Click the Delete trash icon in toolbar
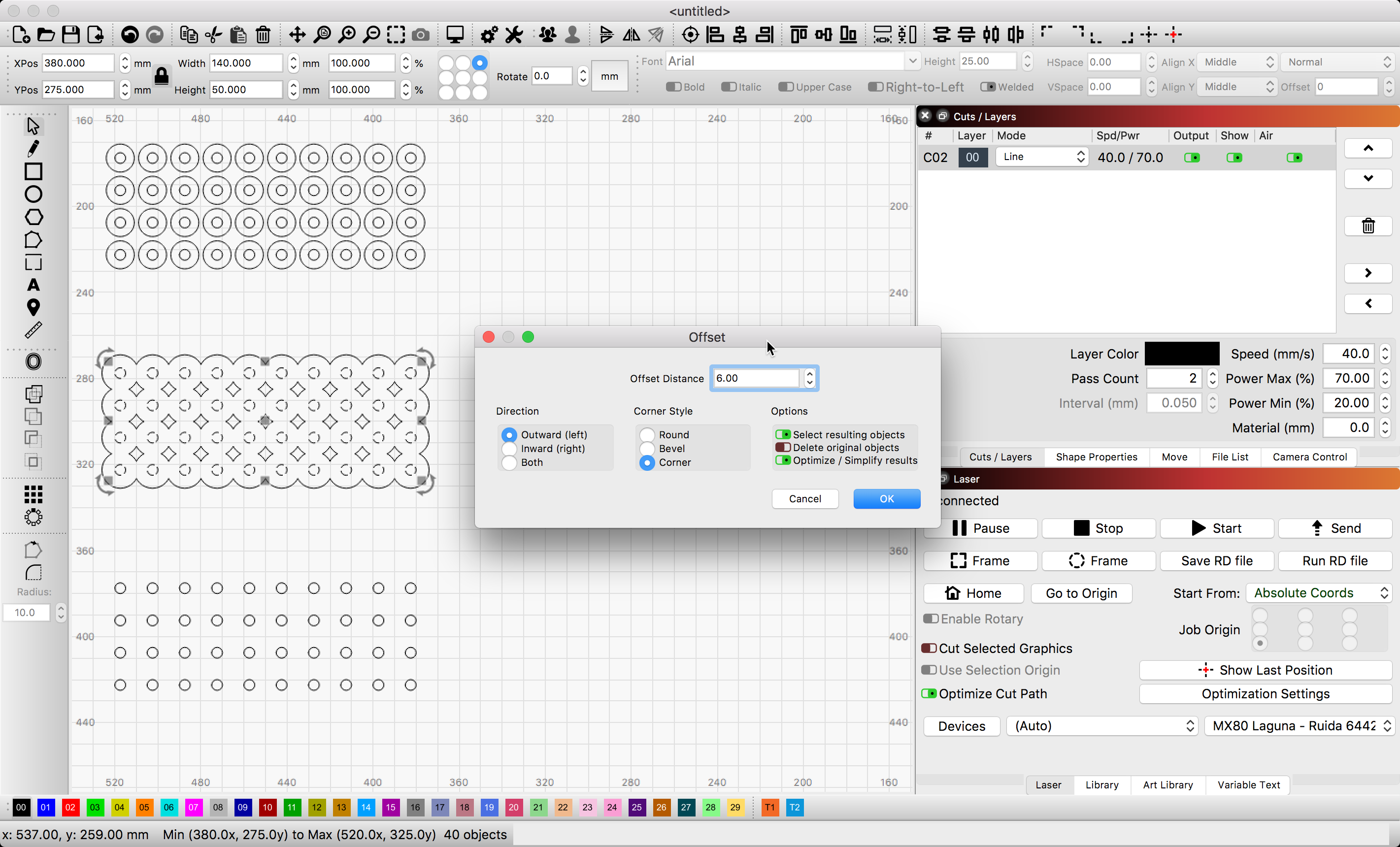The height and width of the screenshot is (847, 1400). point(263,34)
